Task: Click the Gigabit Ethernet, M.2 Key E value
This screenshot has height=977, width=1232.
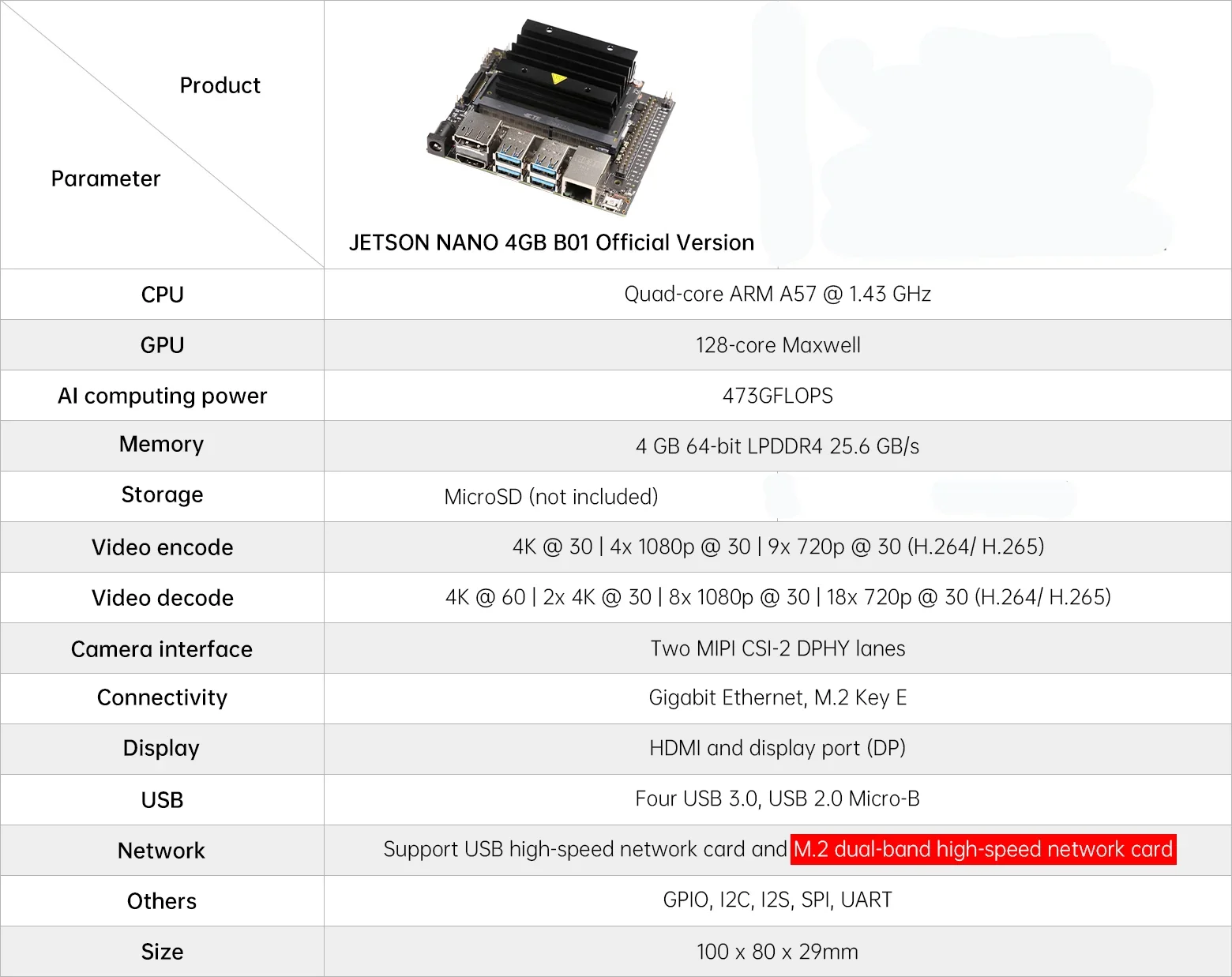Action: pos(777,697)
